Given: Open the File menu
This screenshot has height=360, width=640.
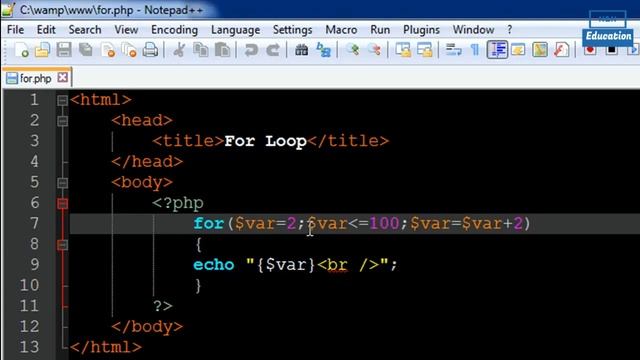Looking at the screenshot, I should (16, 30).
